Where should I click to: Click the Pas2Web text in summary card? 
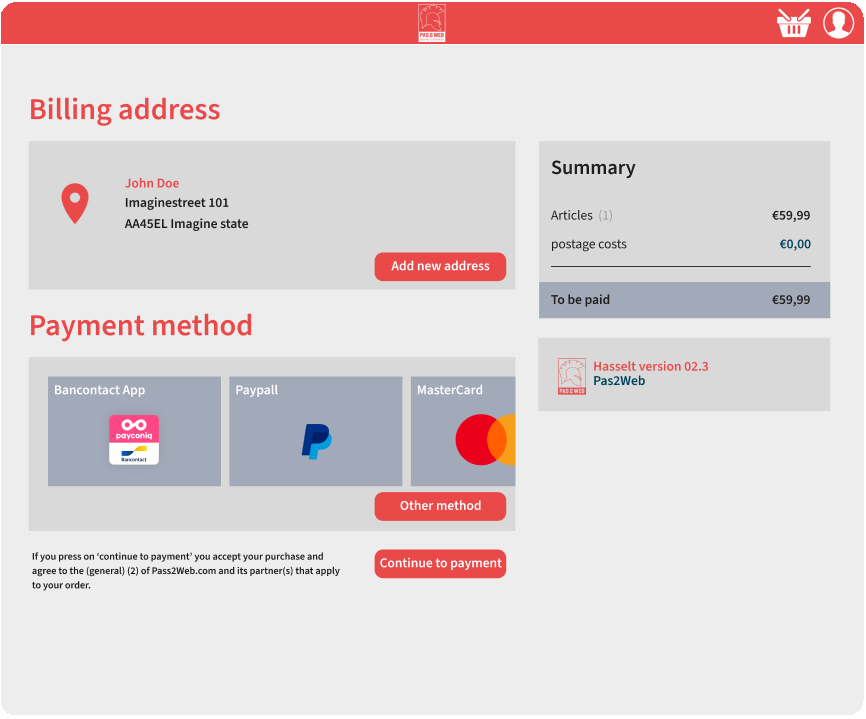pyautogui.click(x=619, y=381)
